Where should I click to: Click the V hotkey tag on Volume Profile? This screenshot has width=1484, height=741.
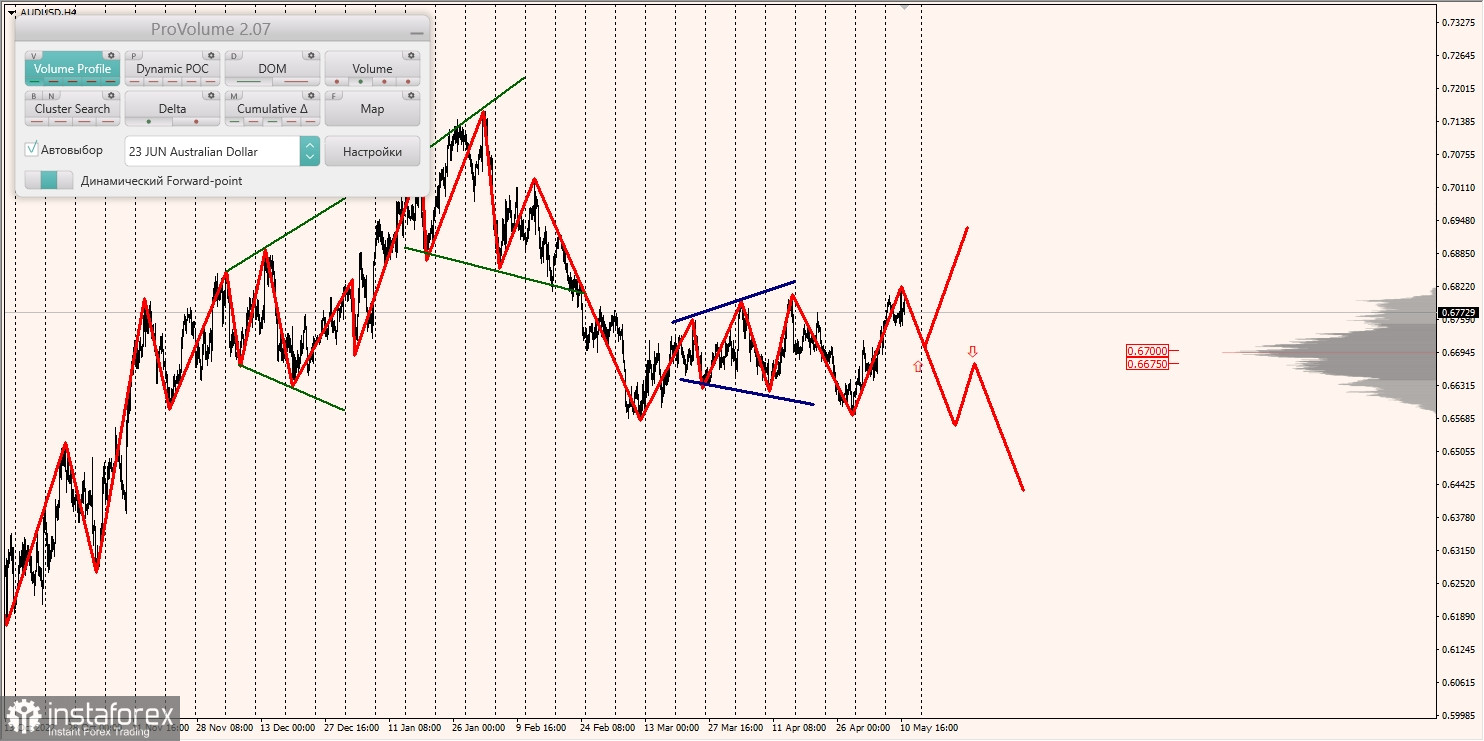34,56
